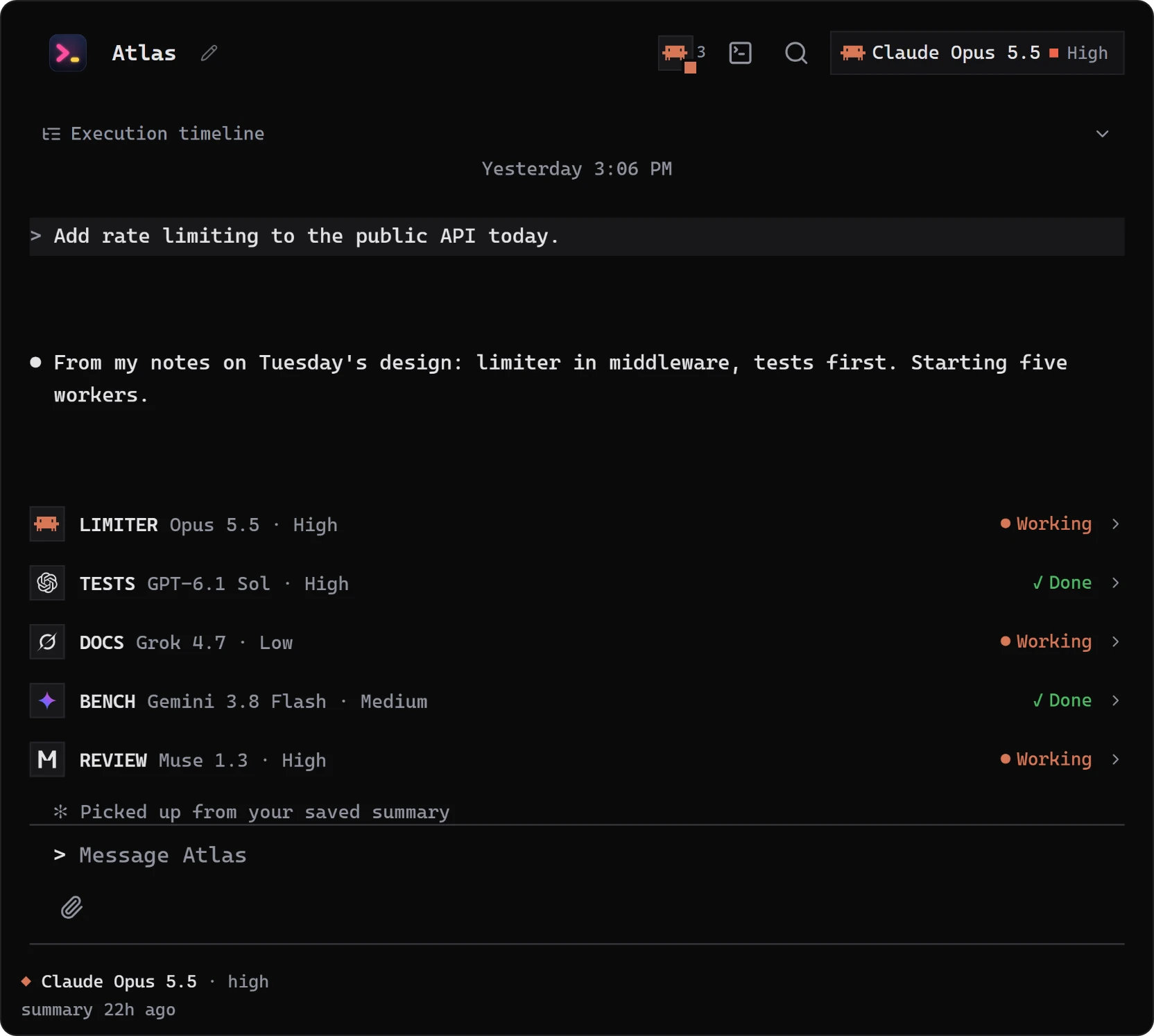Screen dimensions: 1154x1036
Task: Click 'summary 22h ago' status text
Action: click(98, 1010)
